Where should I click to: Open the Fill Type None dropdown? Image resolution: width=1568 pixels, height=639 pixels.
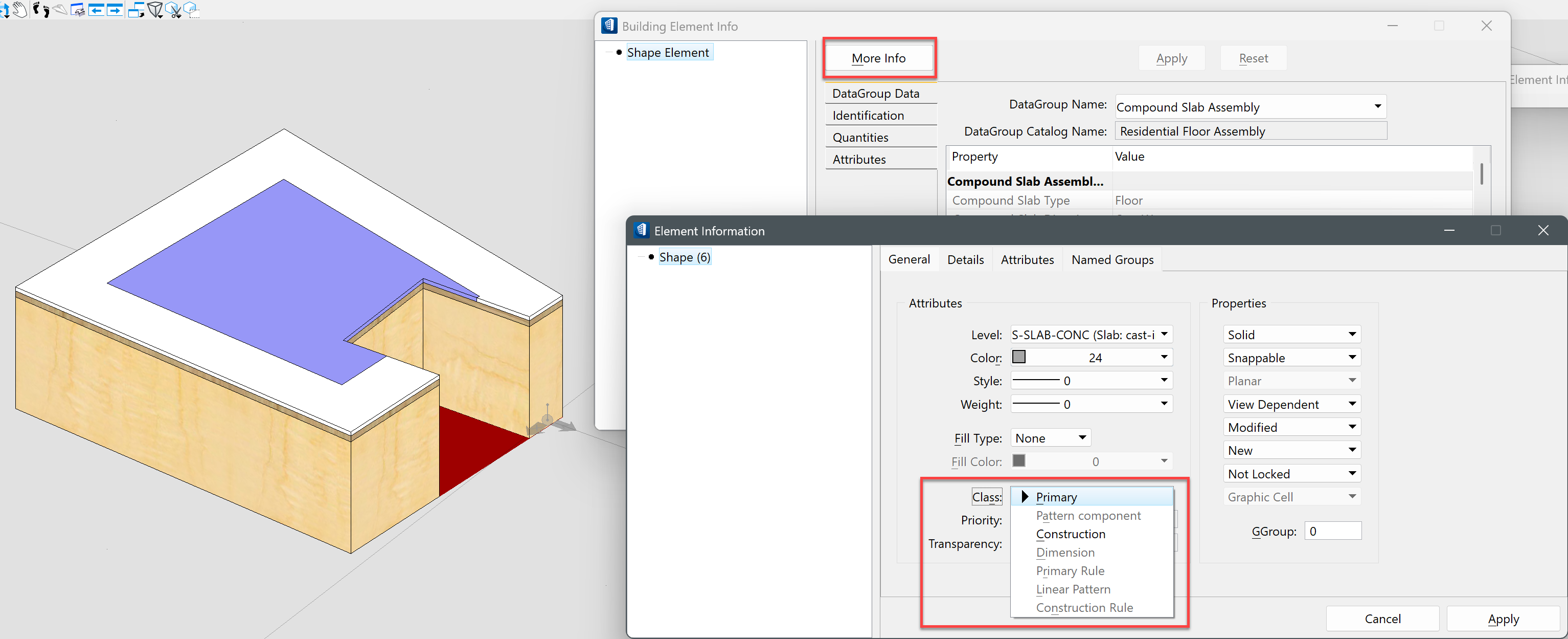tap(1050, 437)
